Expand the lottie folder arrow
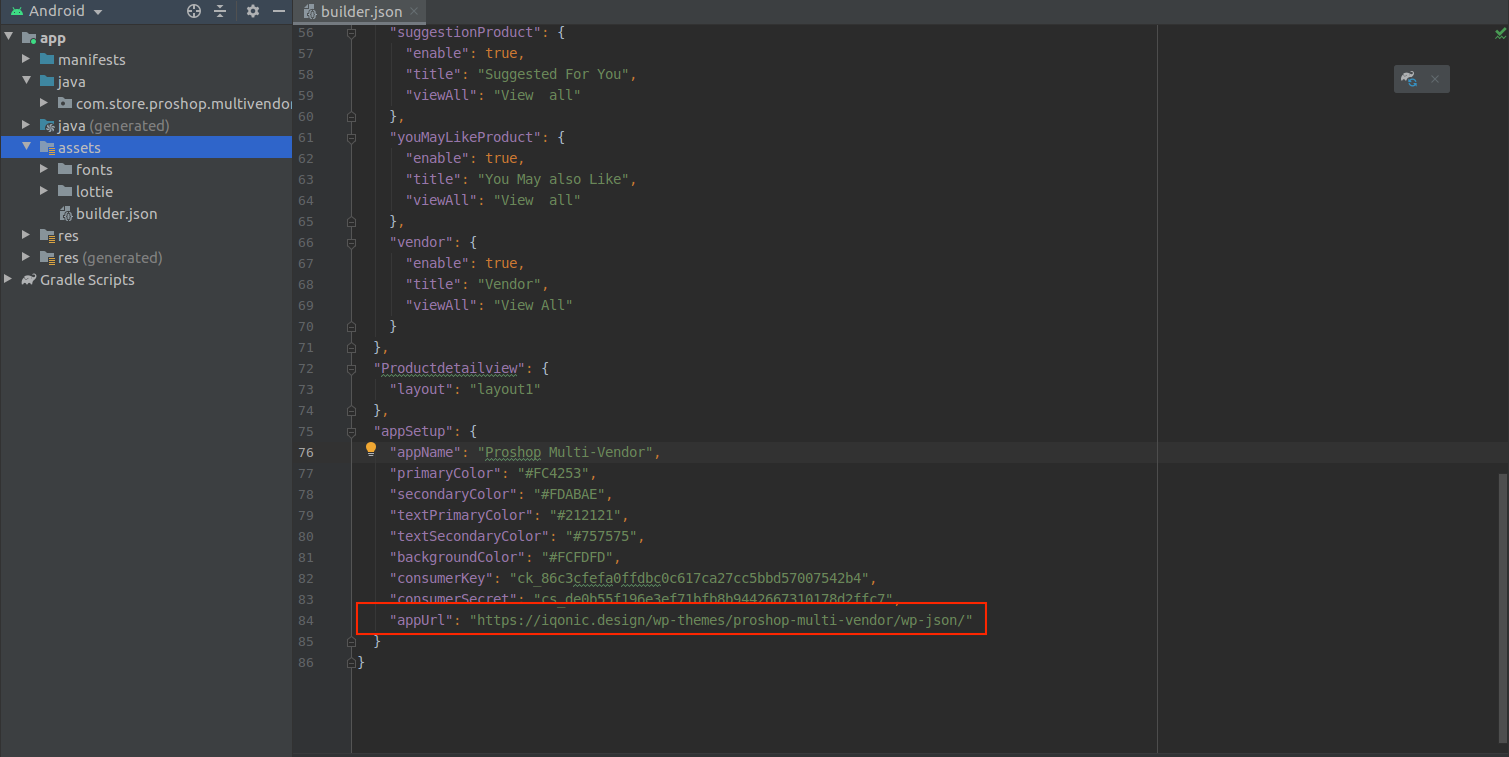This screenshot has height=757, width=1509. pos(45,191)
